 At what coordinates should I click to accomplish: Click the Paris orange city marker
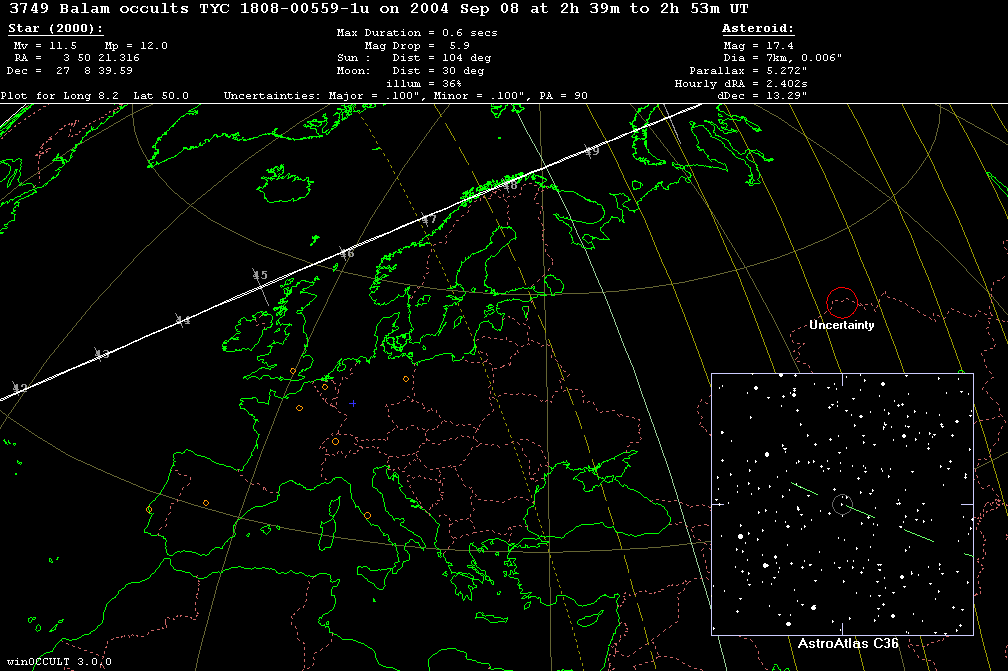[299, 408]
